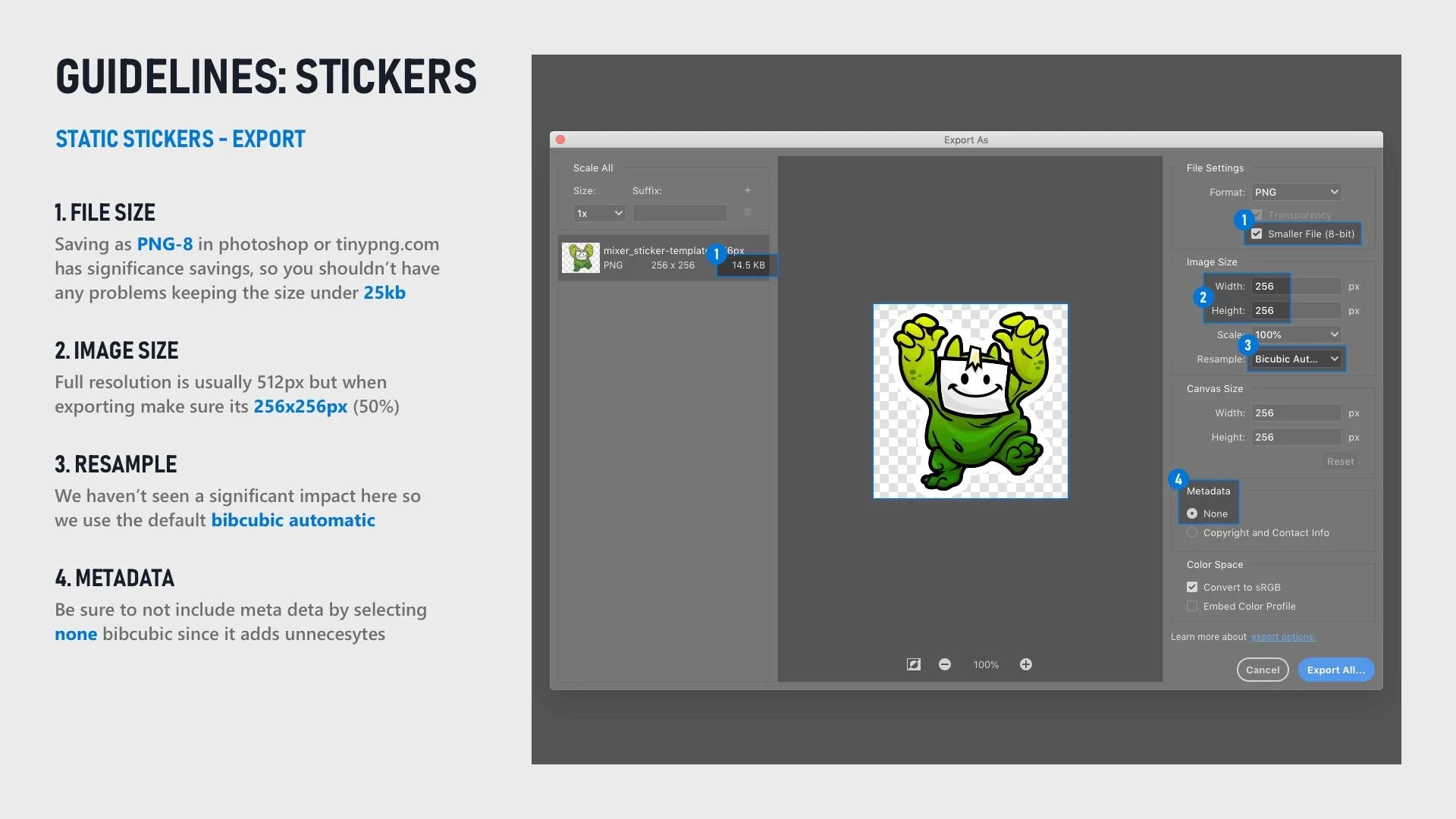Screen dimensions: 1456x819
Task: Click the Image Size Width field
Action: point(1295,286)
